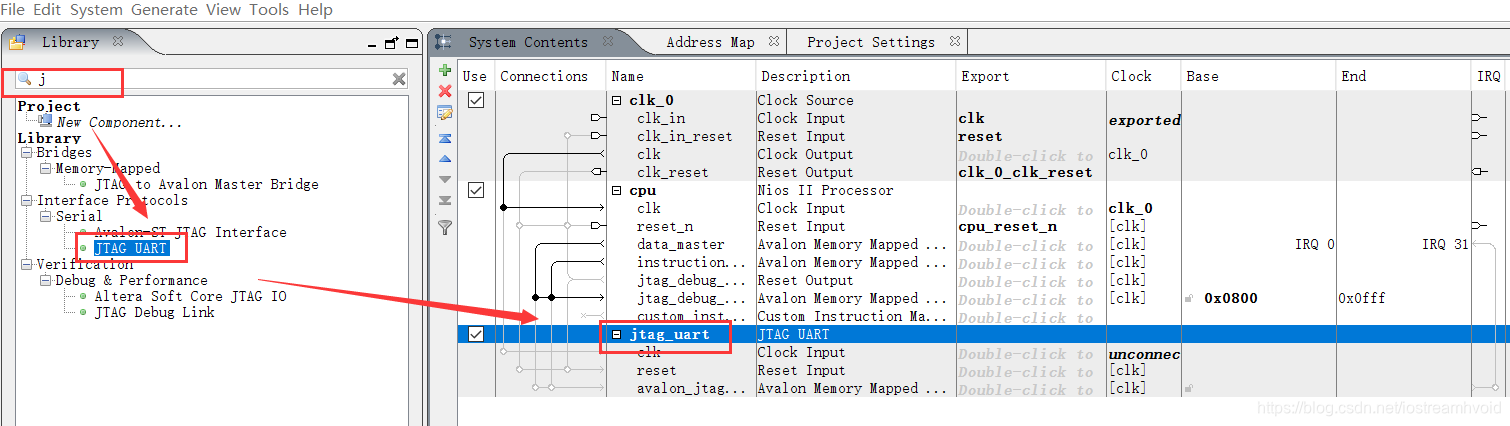Collapse the Interface Protocols category
Image resolution: width=1510 pixels, height=426 pixels.
pyautogui.click(x=27, y=200)
